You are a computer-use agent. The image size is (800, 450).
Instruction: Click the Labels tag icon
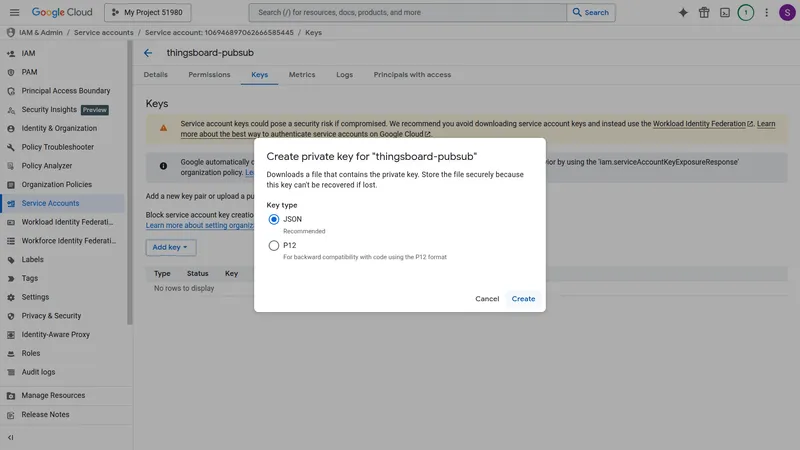pos(11,260)
